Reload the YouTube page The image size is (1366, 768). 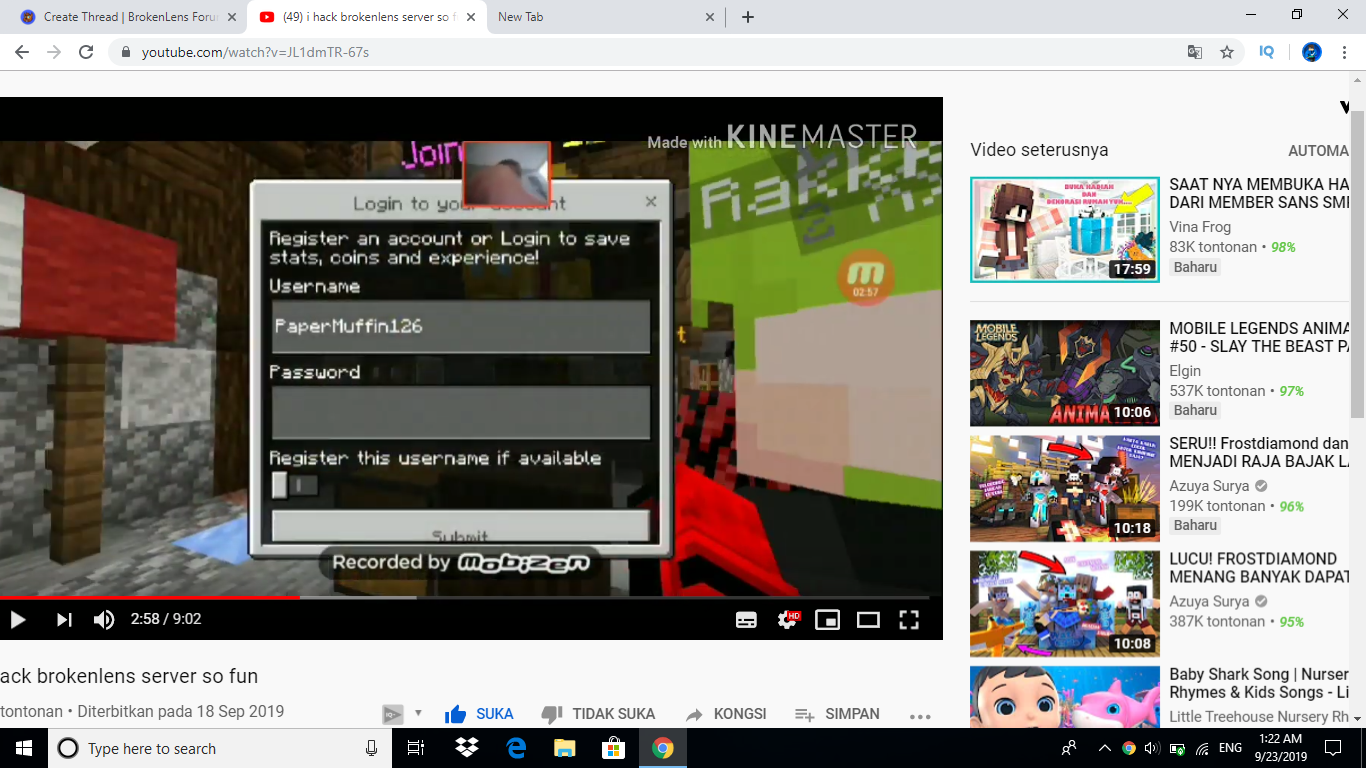click(x=86, y=52)
